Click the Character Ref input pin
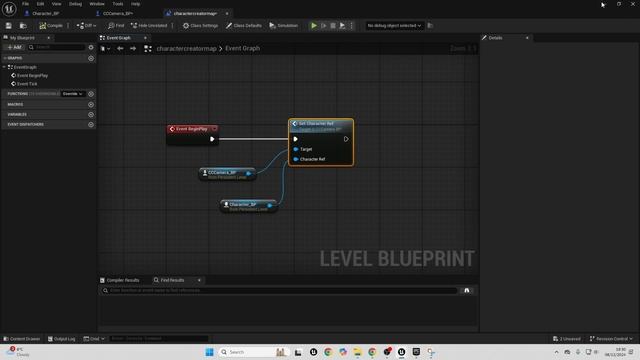The image size is (640, 360). coord(296,159)
